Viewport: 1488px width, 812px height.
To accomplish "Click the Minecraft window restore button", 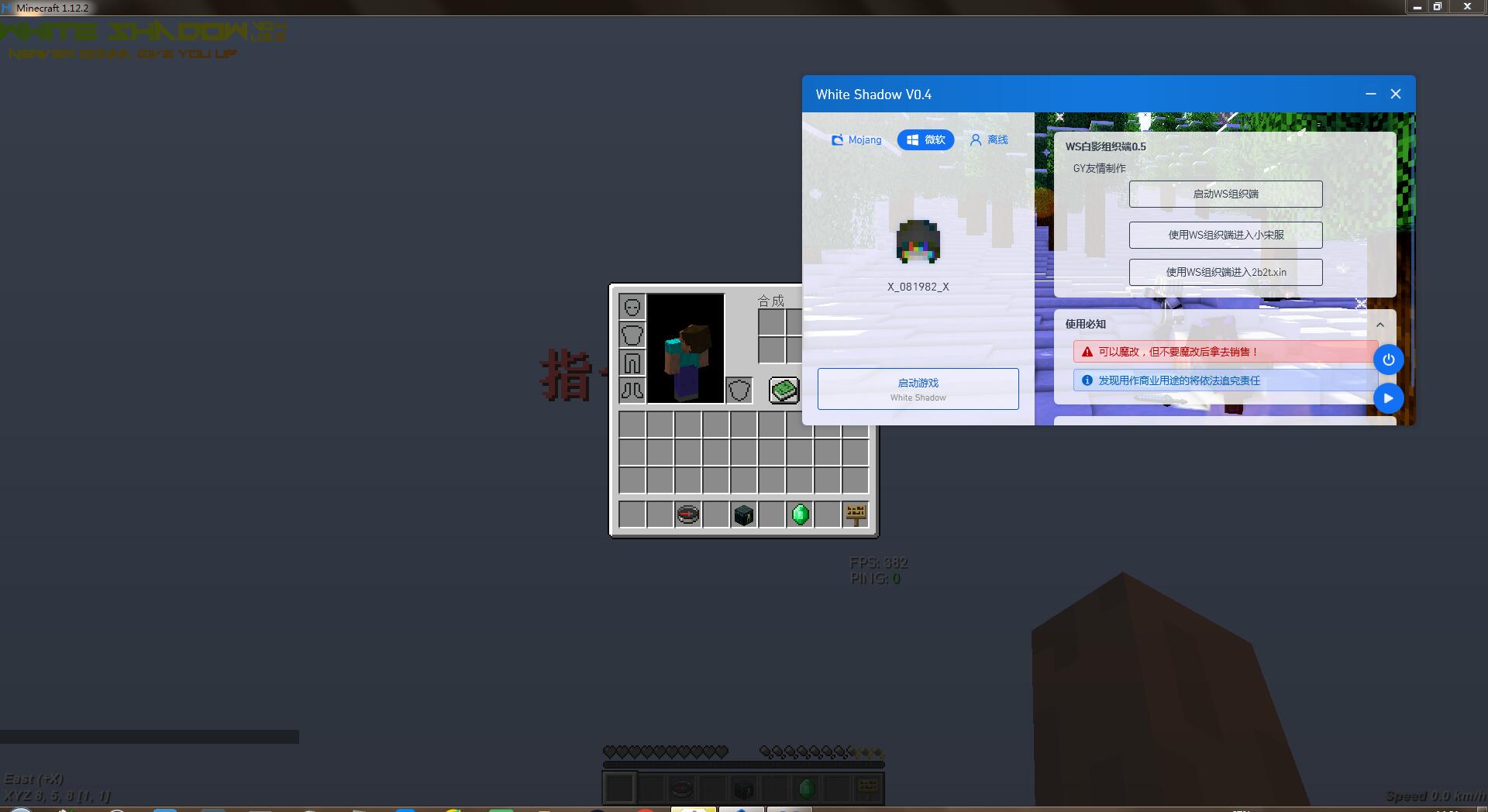I will click(1437, 7).
